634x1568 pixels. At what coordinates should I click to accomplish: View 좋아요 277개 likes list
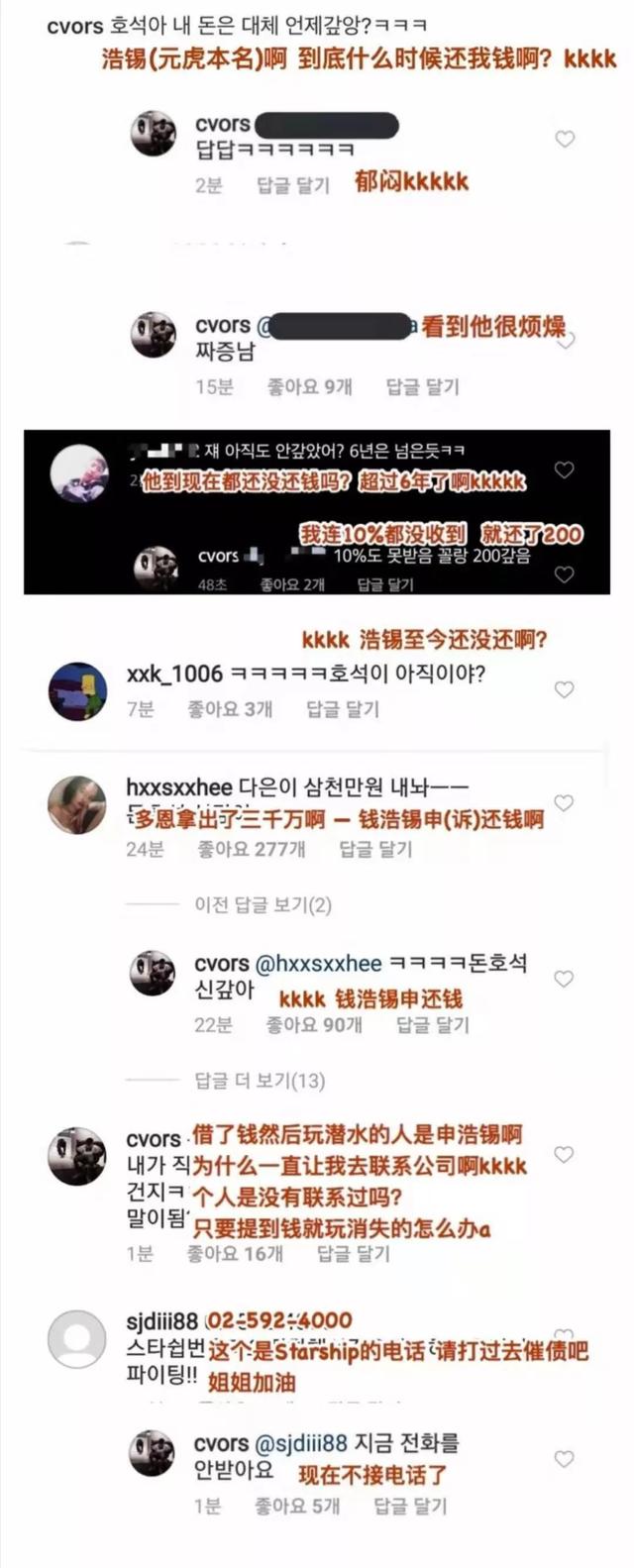pos(252,849)
